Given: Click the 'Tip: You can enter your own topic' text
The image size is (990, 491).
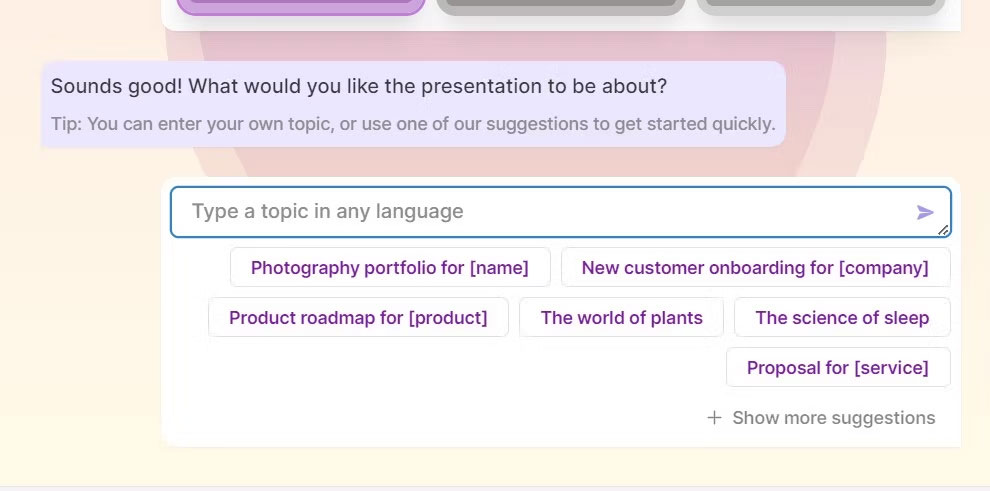Looking at the screenshot, I should 413,124.
